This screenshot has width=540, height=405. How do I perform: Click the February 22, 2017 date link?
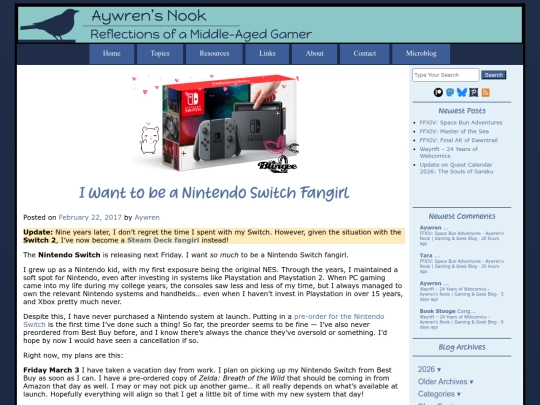coord(90,217)
